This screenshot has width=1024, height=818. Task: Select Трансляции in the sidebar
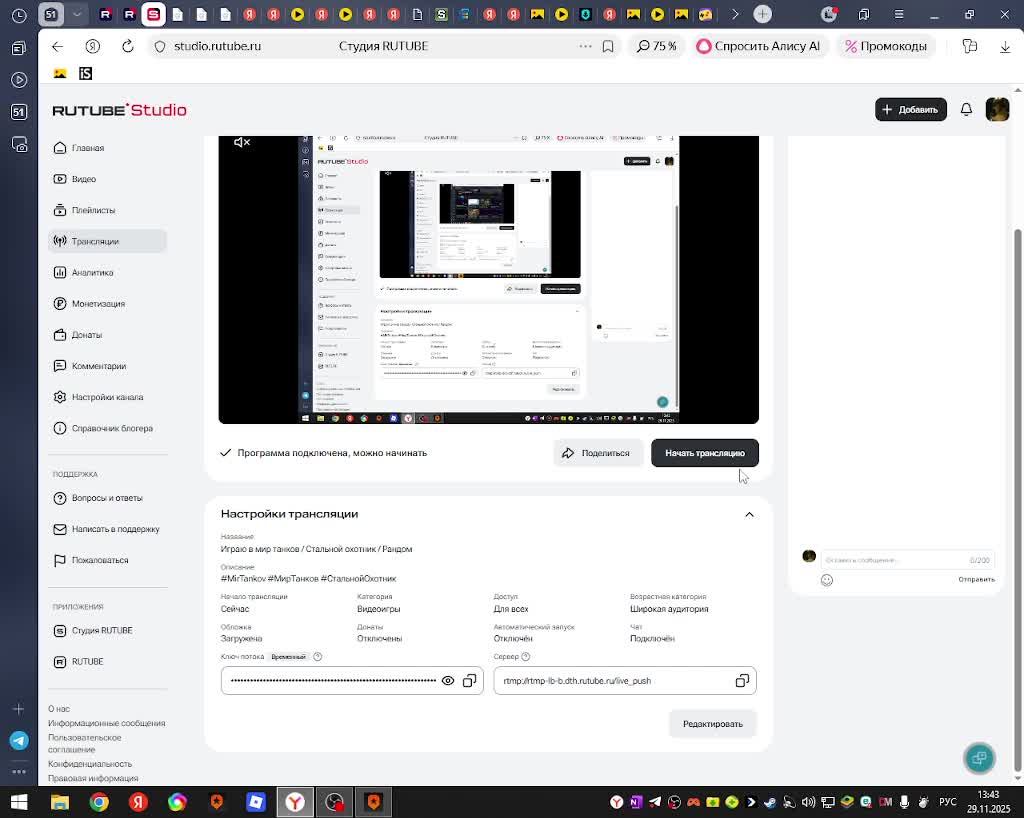coord(108,242)
